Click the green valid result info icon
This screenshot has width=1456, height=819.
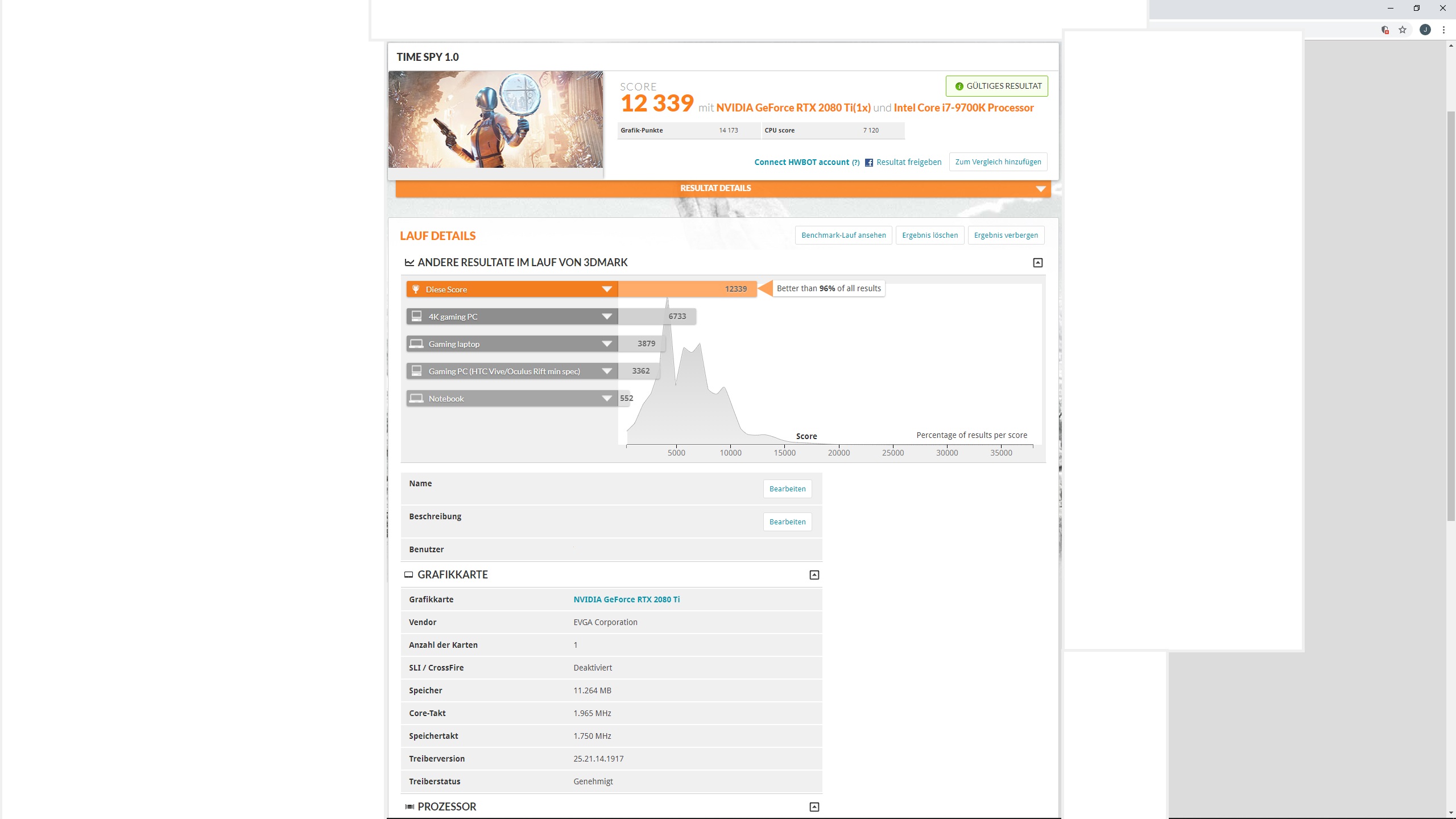pos(959,86)
